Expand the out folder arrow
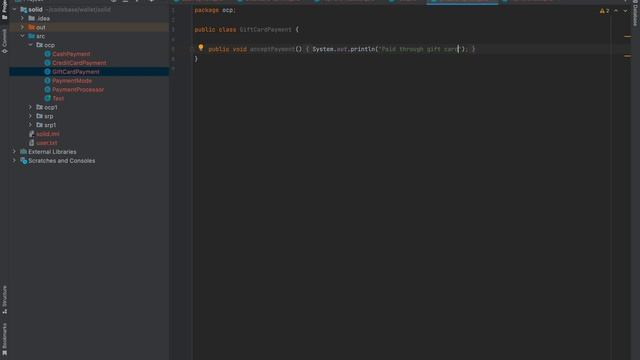The width and height of the screenshot is (640, 360). pyautogui.click(x=22, y=27)
